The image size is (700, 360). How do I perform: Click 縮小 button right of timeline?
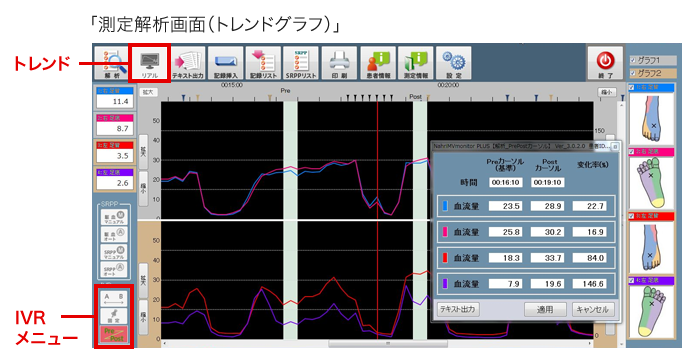pyautogui.click(x=606, y=92)
